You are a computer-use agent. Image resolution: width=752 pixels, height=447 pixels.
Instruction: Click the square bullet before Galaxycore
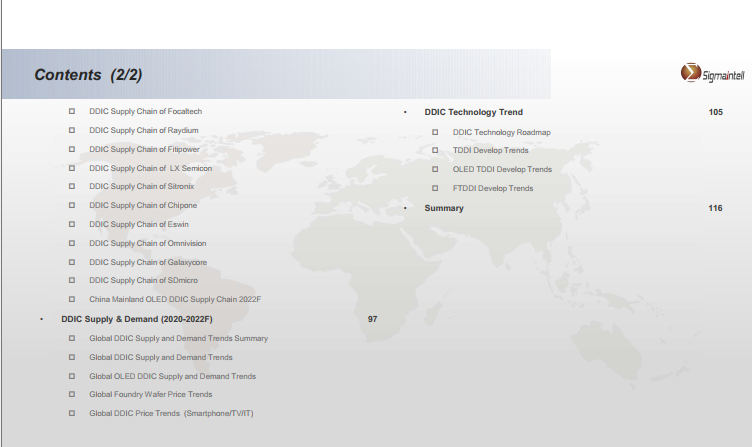[x=72, y=262]
